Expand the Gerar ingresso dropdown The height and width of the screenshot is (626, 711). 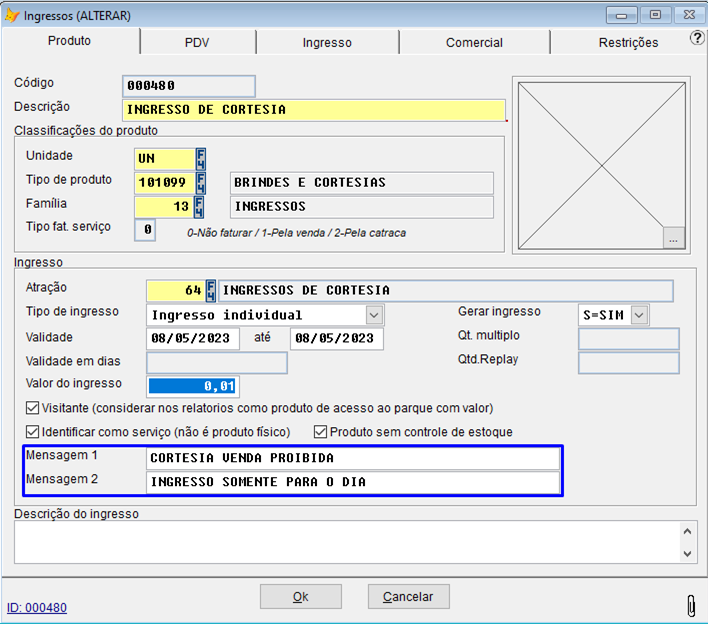point(639,315)
